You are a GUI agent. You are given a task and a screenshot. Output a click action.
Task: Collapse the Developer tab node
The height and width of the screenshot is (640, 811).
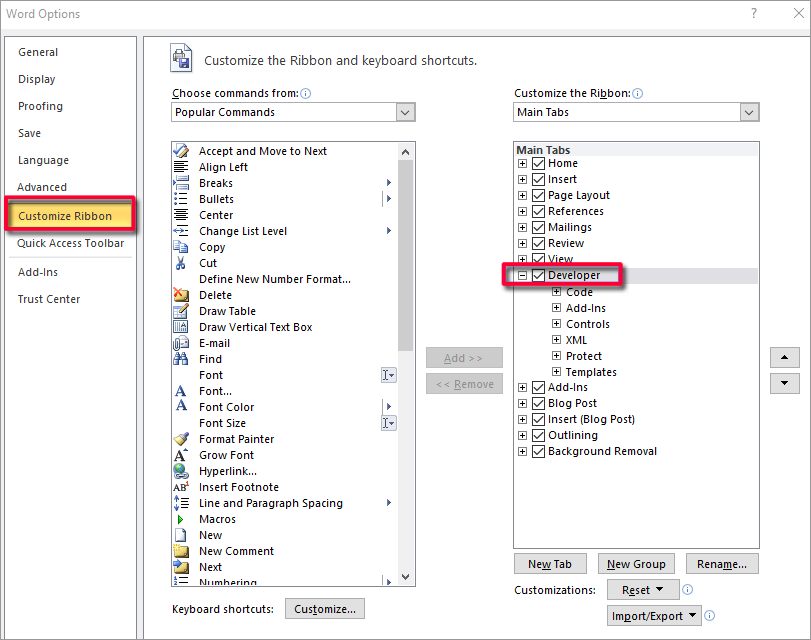pos(522,276)
